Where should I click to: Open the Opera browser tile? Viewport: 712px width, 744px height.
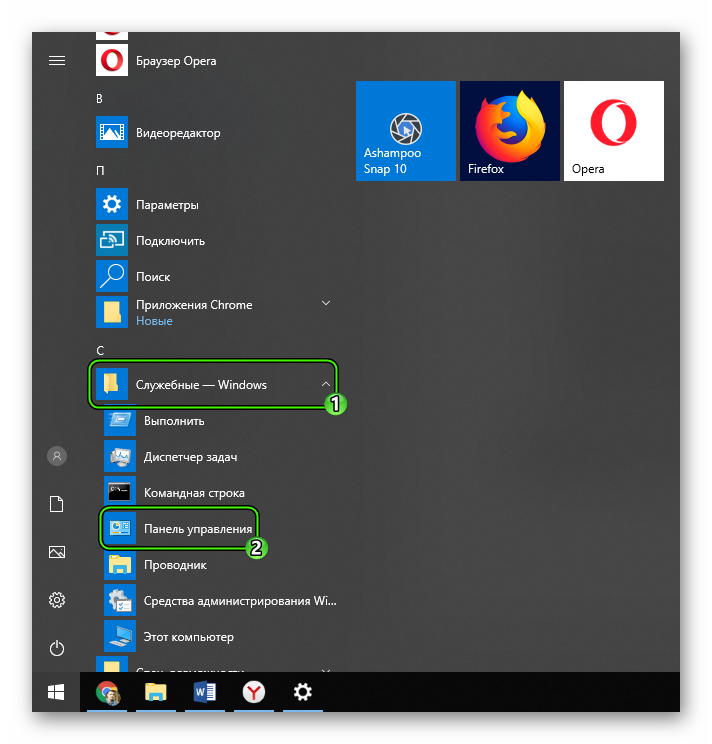[613, 131]
